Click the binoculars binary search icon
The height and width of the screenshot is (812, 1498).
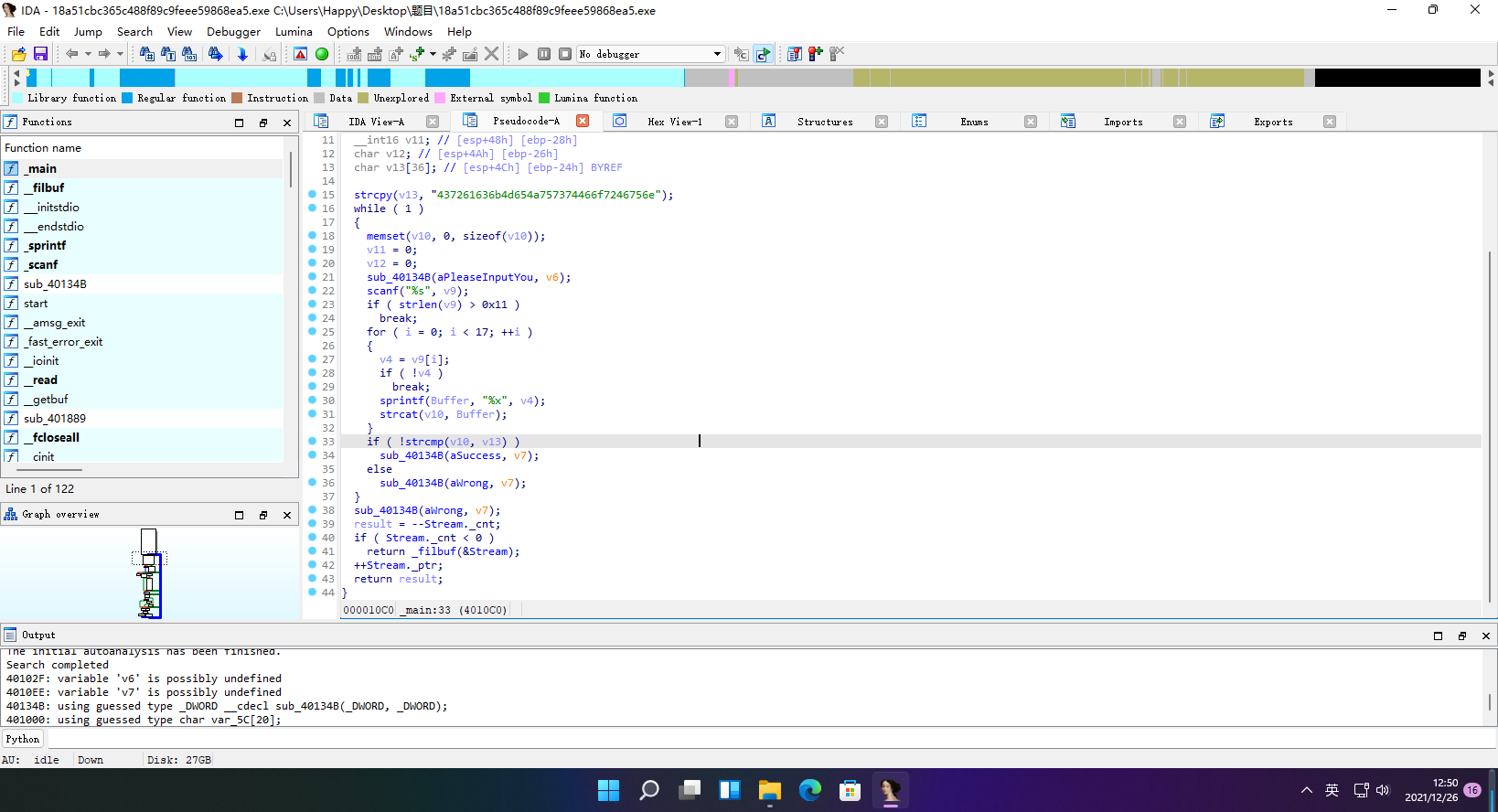click(x=189, y=54)
